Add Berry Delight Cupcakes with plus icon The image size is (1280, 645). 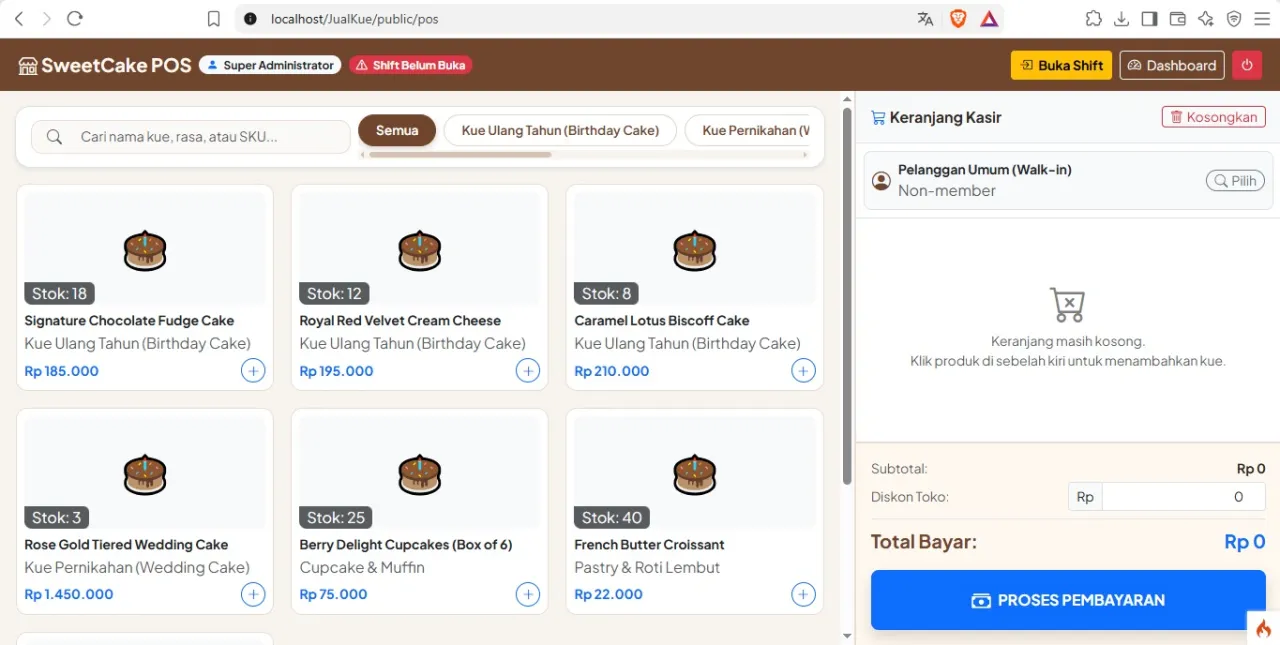pyautogui.click(x=527, y=595)
